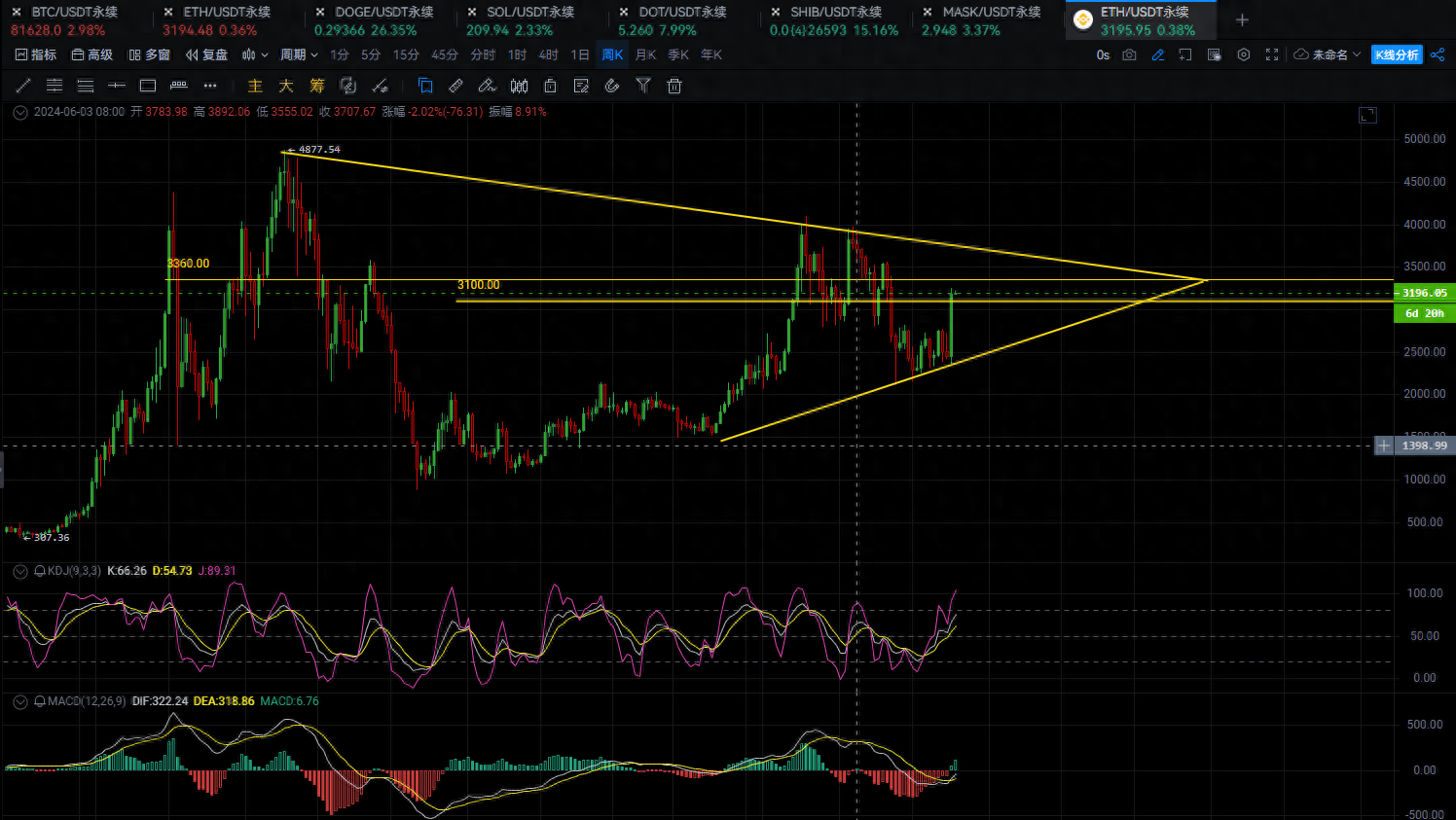Select the ruler measuring tool
Viewport: 1456px width, 820px height.
(455, 86)
